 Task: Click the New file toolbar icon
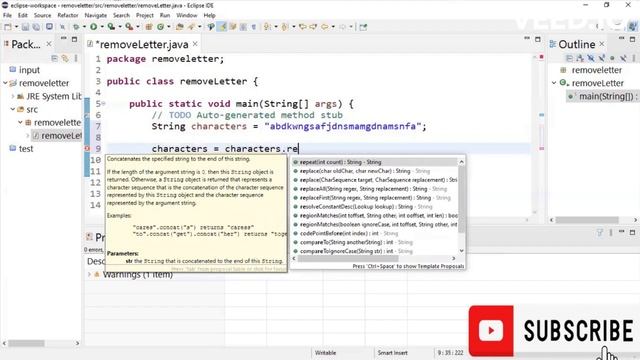click(x=7, y=27)
